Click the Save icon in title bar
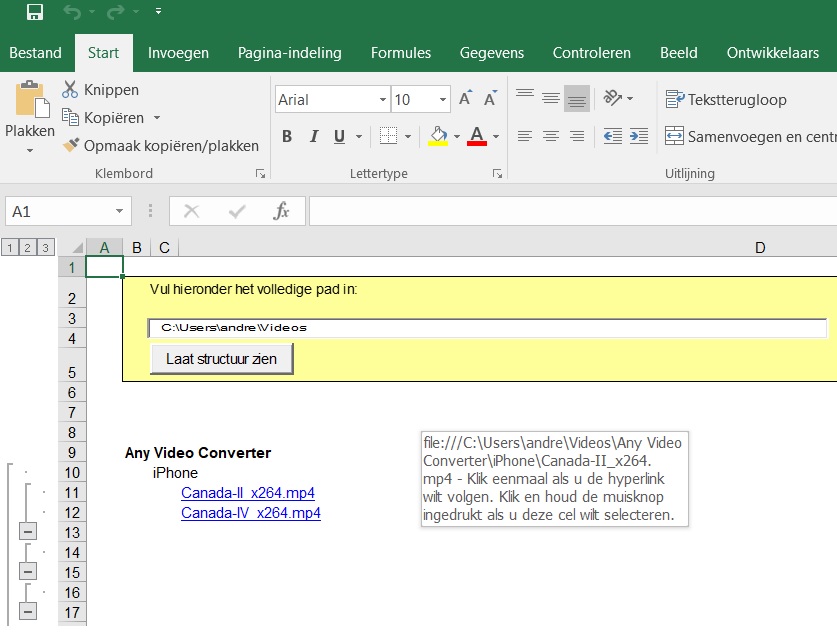 (34, 13)
